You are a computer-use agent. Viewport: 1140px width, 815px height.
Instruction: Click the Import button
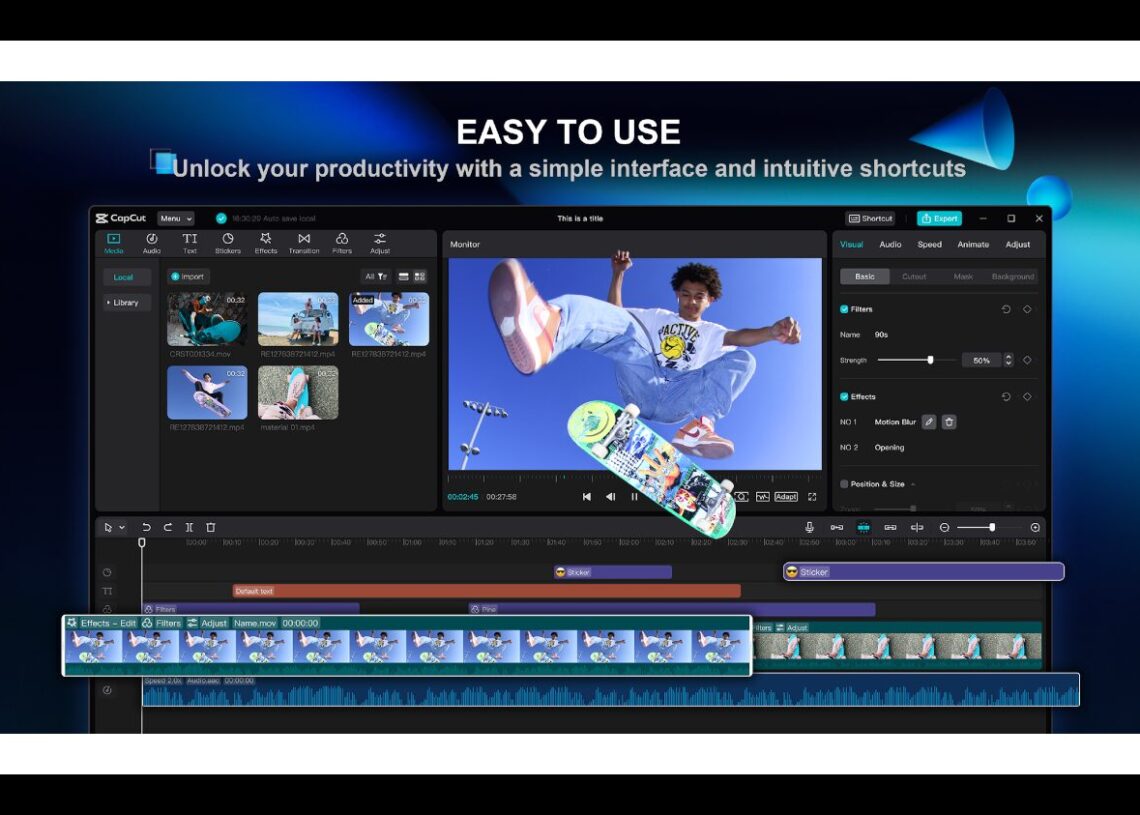(188, 276)
